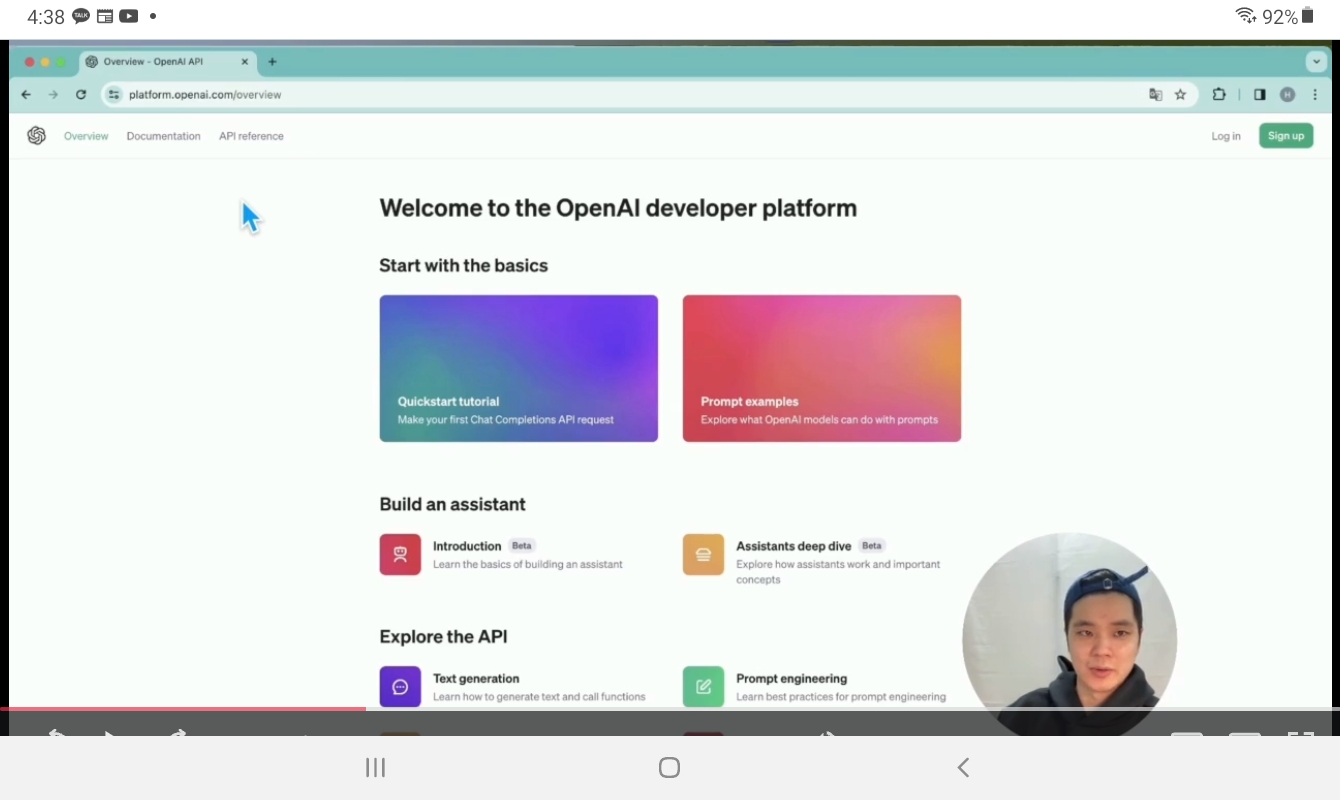Open the API reference nav item
The height and width of the screenshot is (800, 1340).
[251, 136]
